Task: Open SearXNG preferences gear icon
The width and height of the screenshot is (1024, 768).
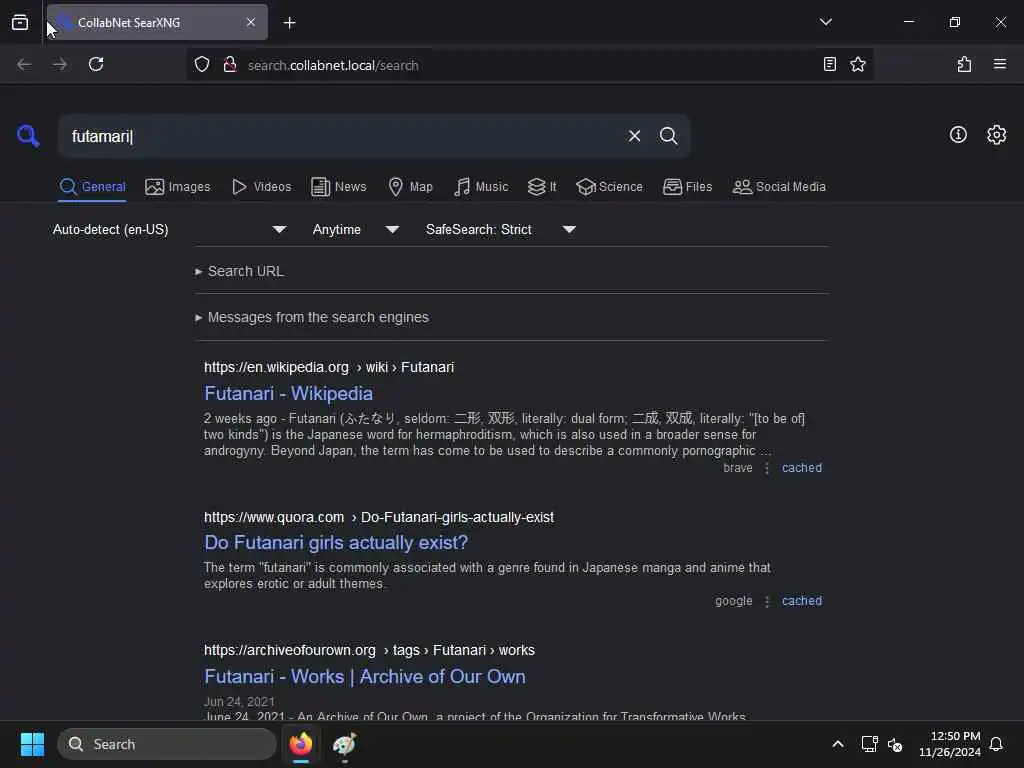Action: click(x=996, y=135)
